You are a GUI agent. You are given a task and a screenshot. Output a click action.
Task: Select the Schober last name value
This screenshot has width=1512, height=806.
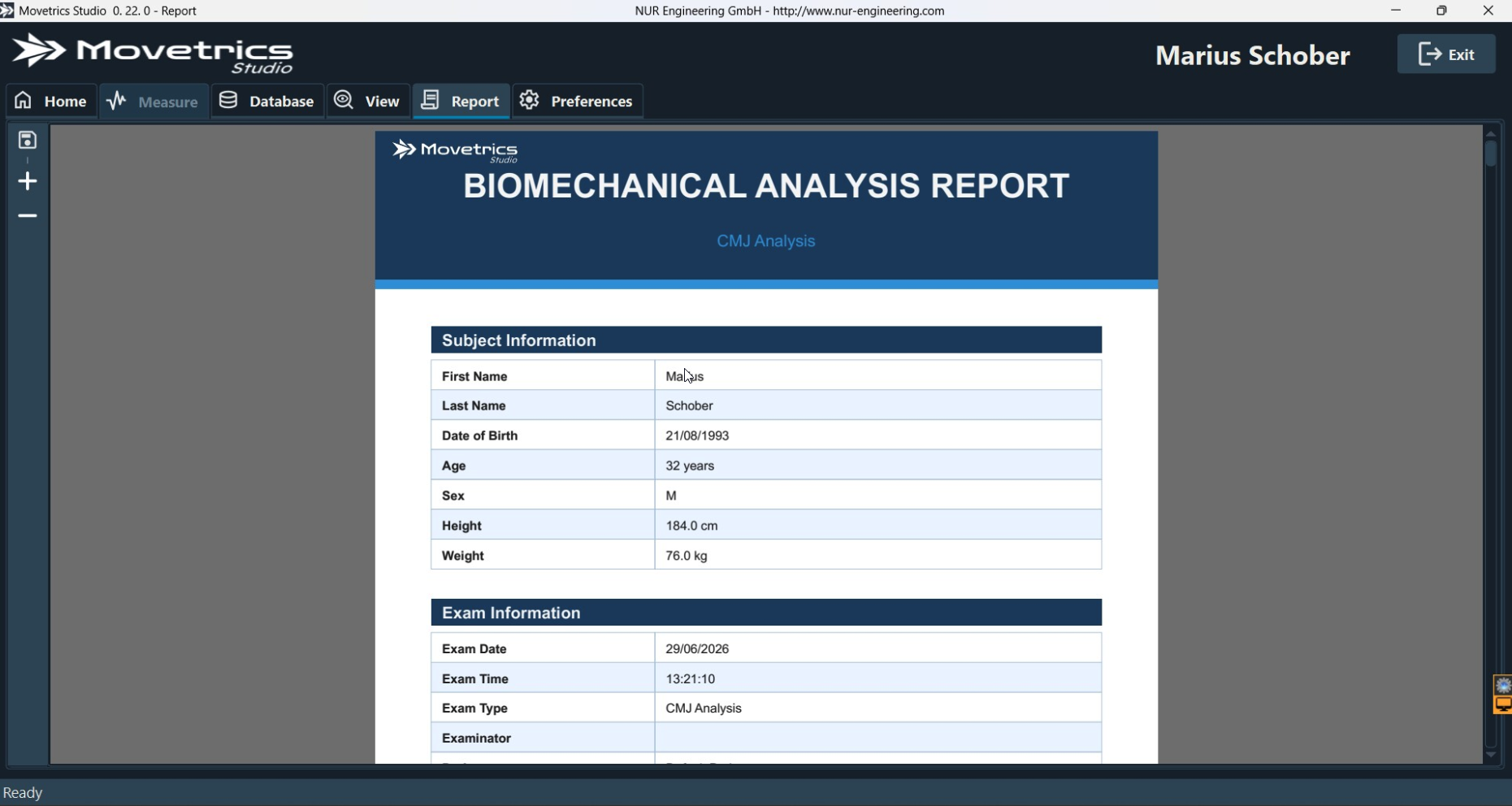(x=690, y=405)
